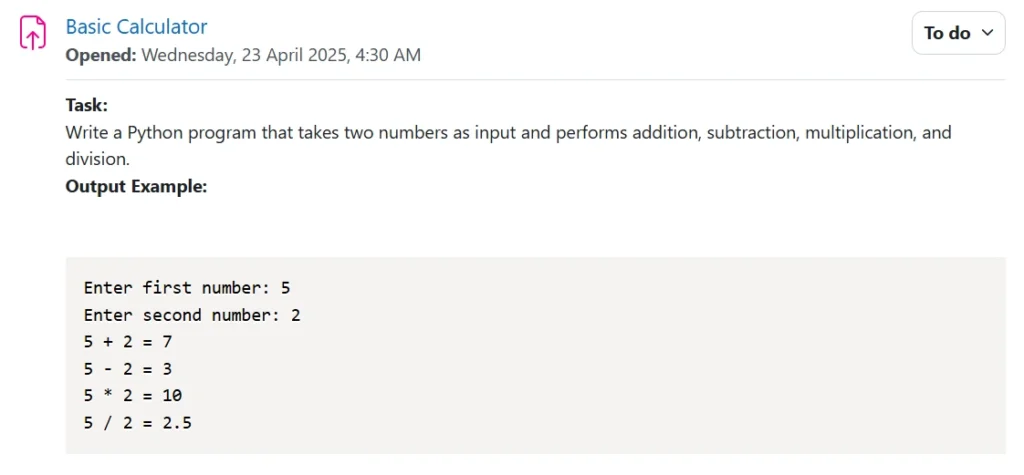Screen dimensions: 1024x475
Task: Click the code line 5 * 2 = 10
Action: [x=133, y=396]
